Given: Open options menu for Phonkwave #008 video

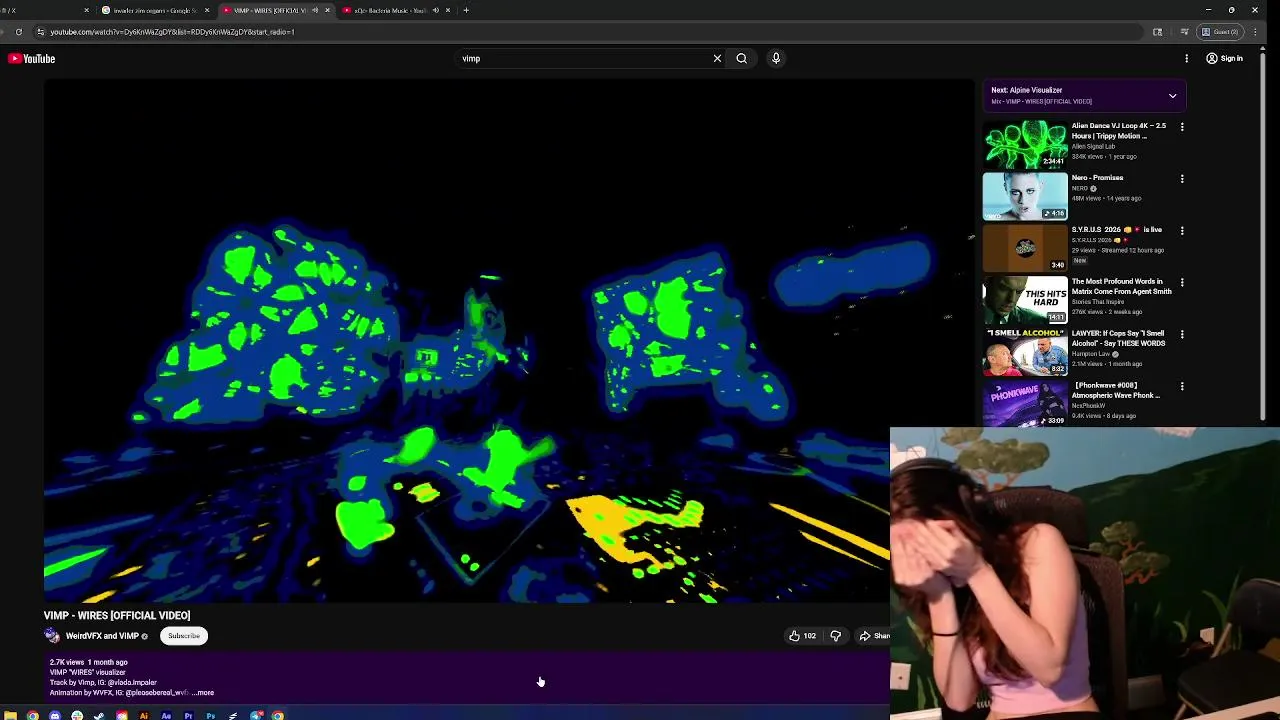Looking at the screenshot, I should pyautogui.click(x=1182, y=387).
